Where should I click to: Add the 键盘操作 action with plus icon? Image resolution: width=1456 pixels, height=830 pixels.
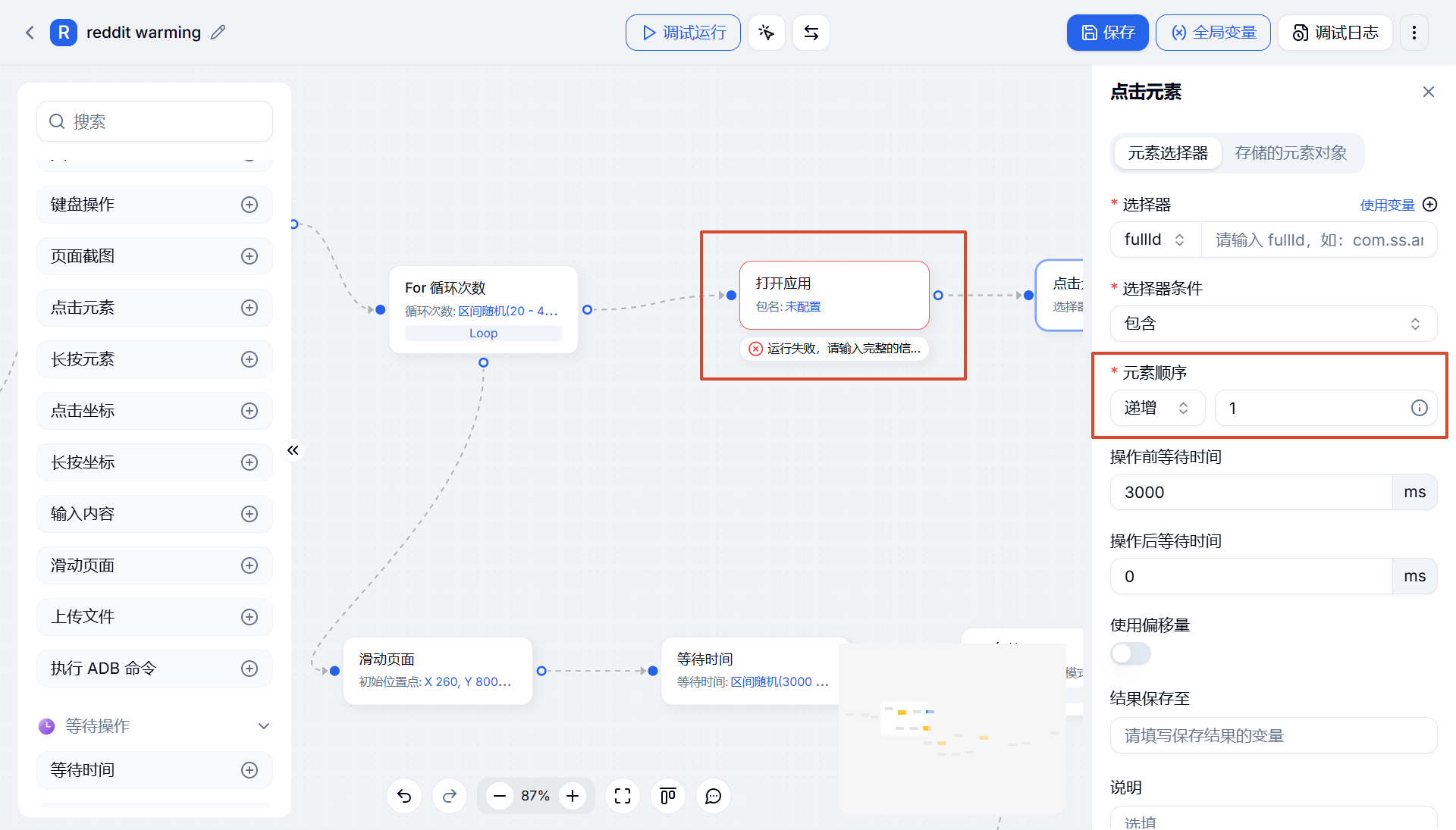coord(249,205)
